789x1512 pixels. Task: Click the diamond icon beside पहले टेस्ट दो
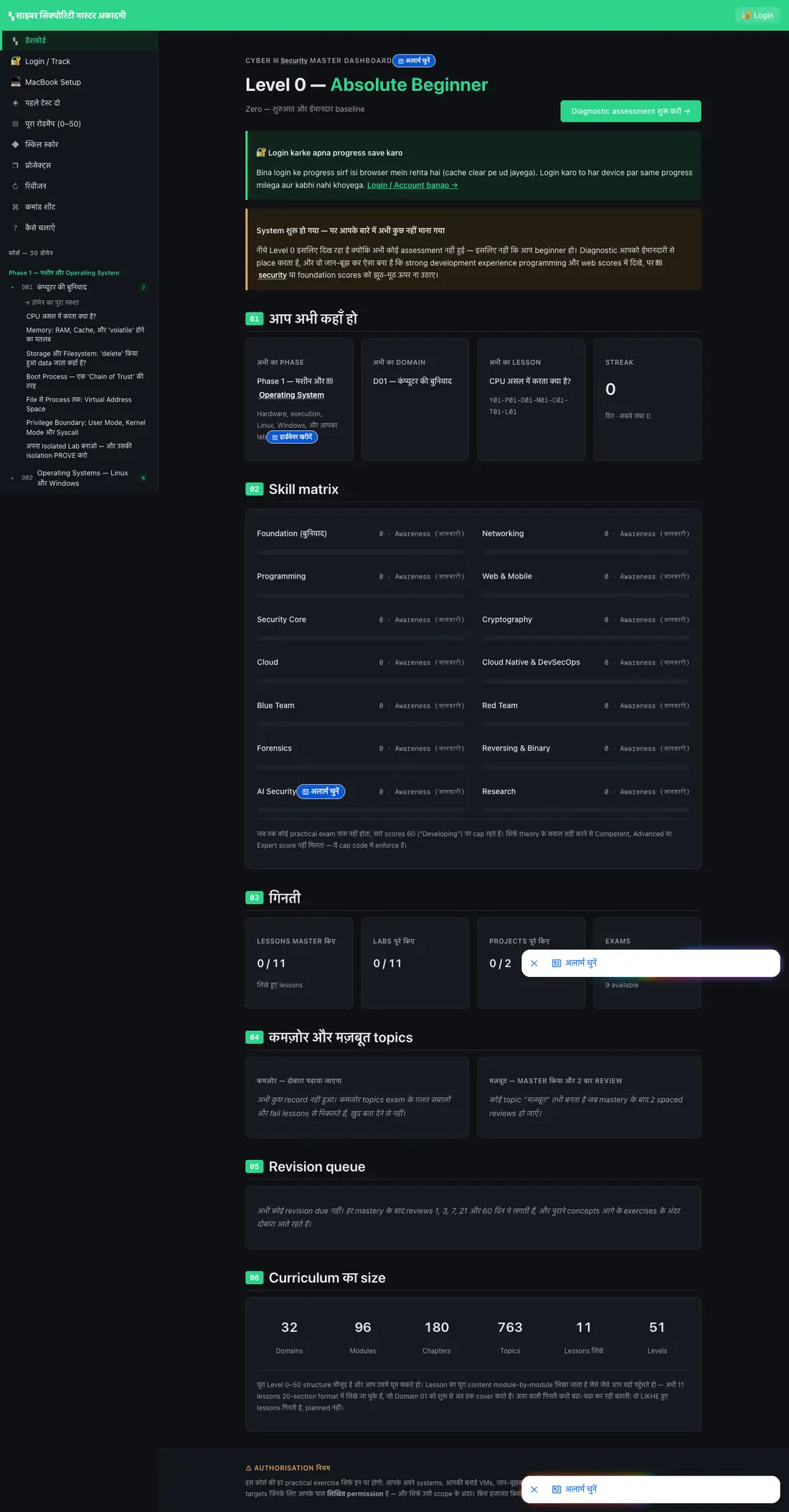(15, 103)
